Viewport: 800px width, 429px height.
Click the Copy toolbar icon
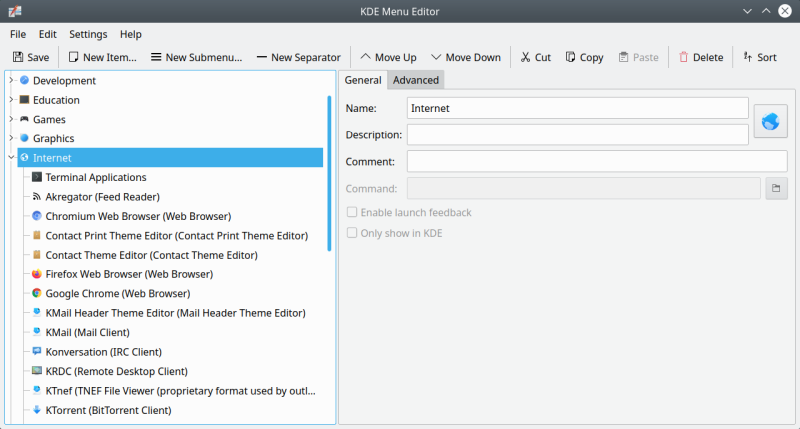tap(570, 57)
